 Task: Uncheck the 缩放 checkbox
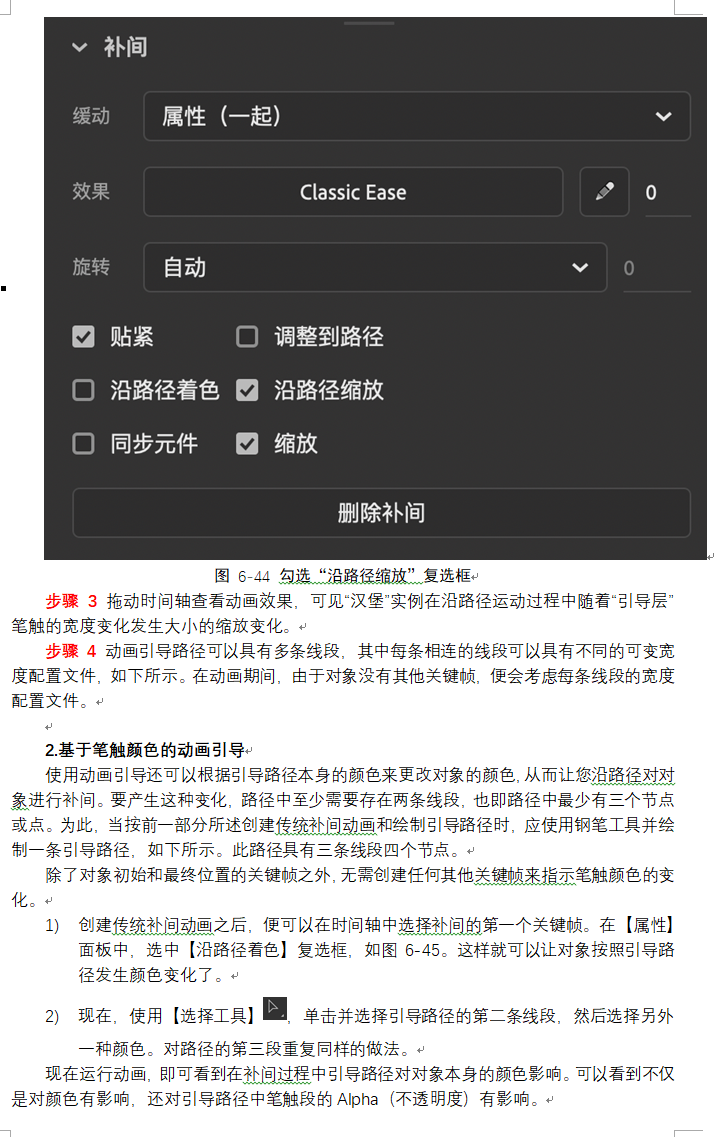(247, 444)
